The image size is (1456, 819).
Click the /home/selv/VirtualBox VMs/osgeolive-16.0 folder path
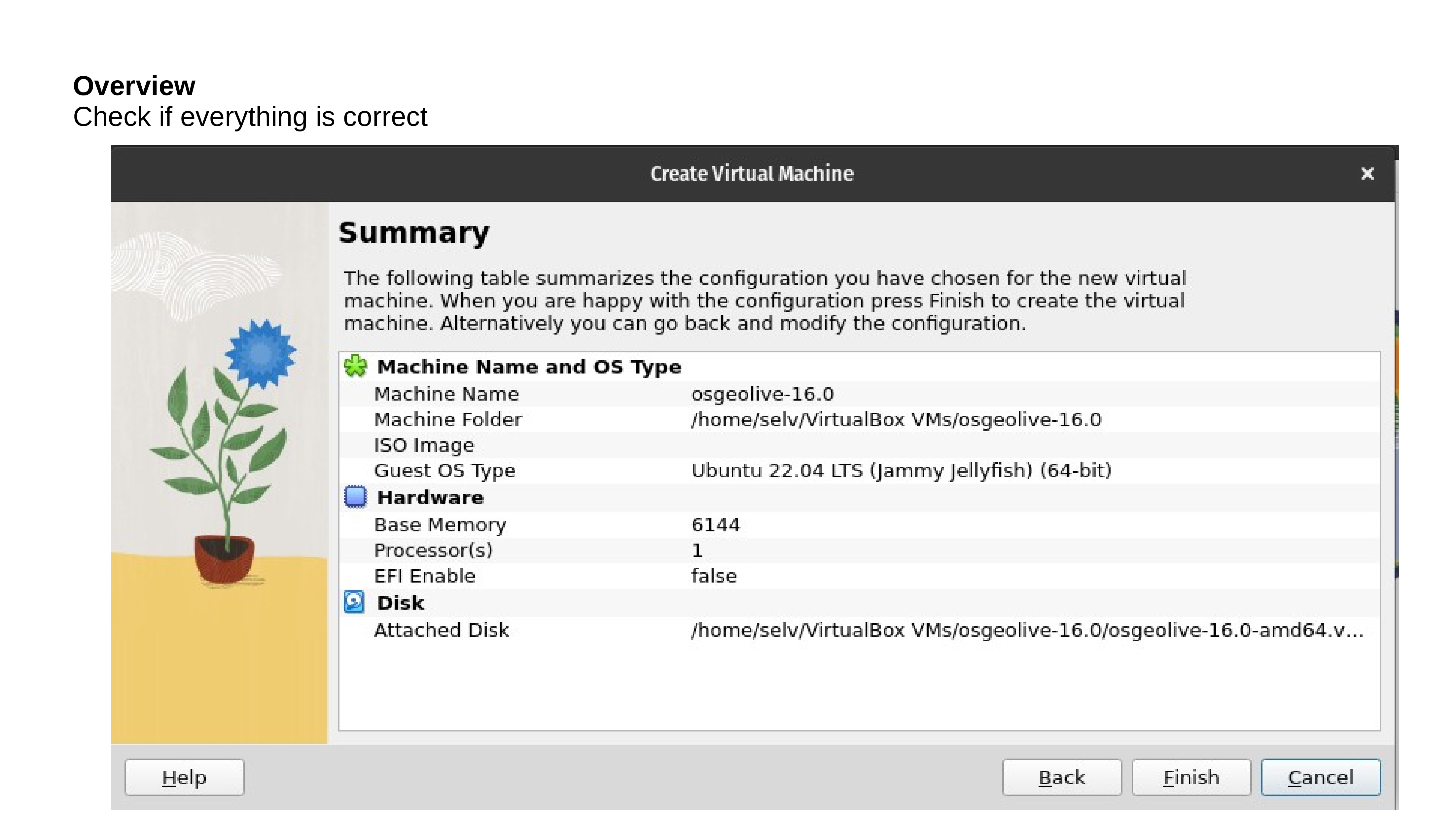(897, 419)
